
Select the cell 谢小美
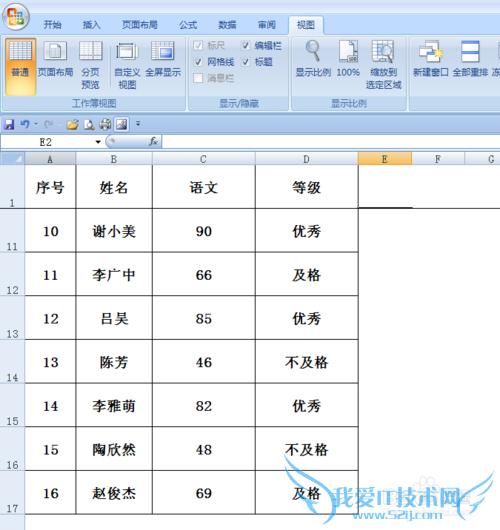pos(114,231)
